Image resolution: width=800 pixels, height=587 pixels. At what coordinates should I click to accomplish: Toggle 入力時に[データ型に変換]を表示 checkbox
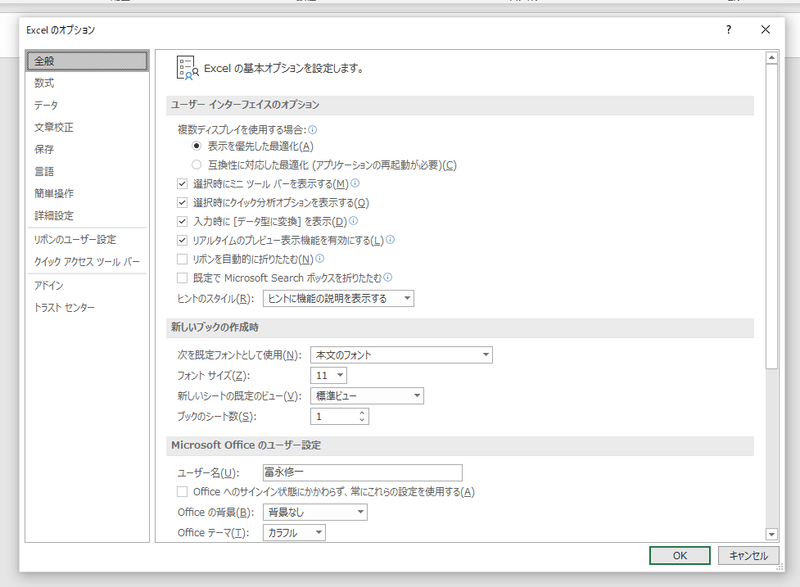click(x=182, y=221)
